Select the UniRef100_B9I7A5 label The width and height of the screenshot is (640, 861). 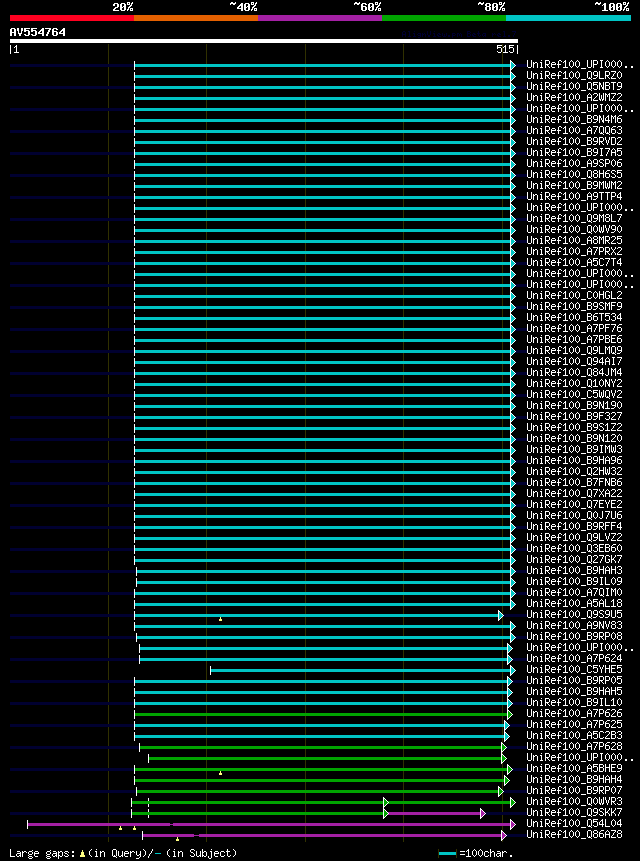(574, 153)
